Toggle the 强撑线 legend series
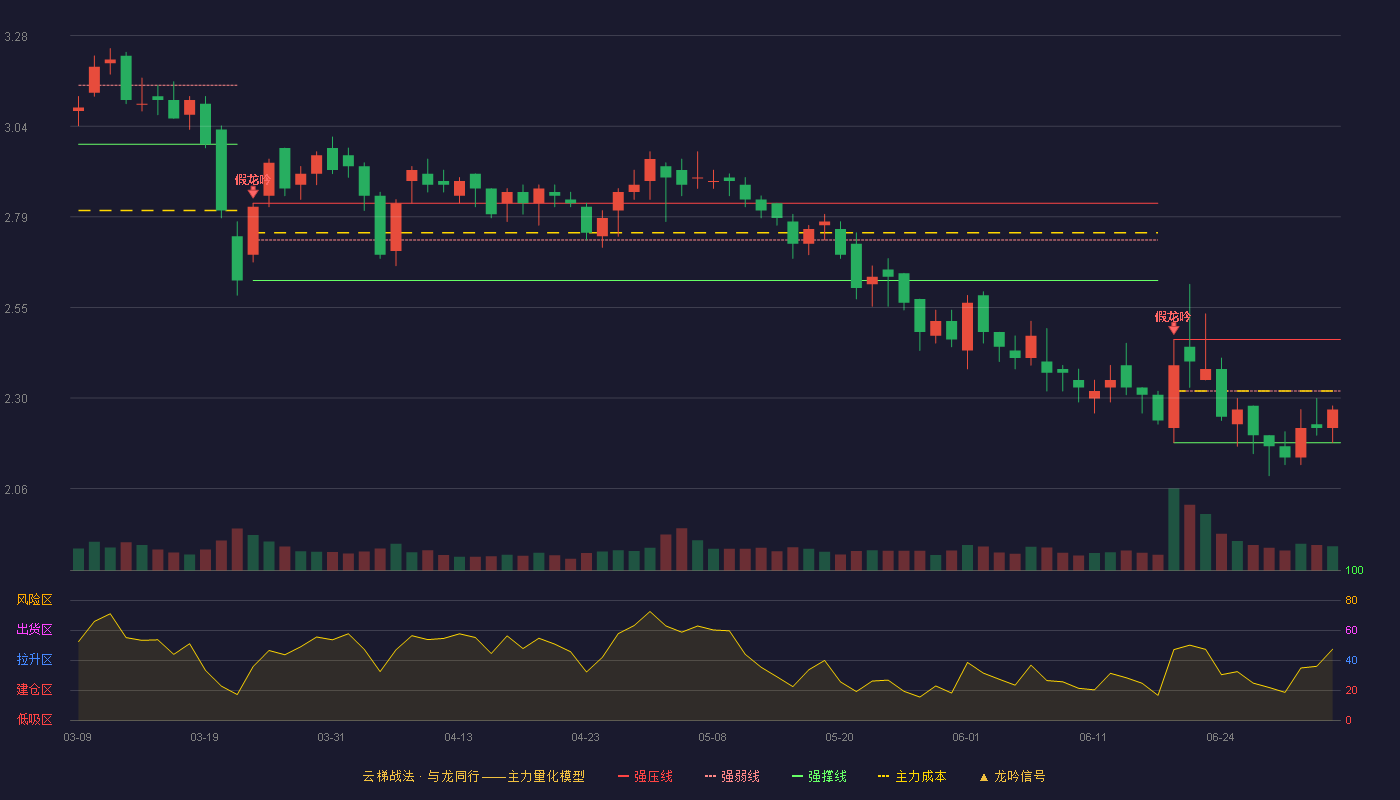Viewport: 1400px width, 800px height. [x=819, y=777]
